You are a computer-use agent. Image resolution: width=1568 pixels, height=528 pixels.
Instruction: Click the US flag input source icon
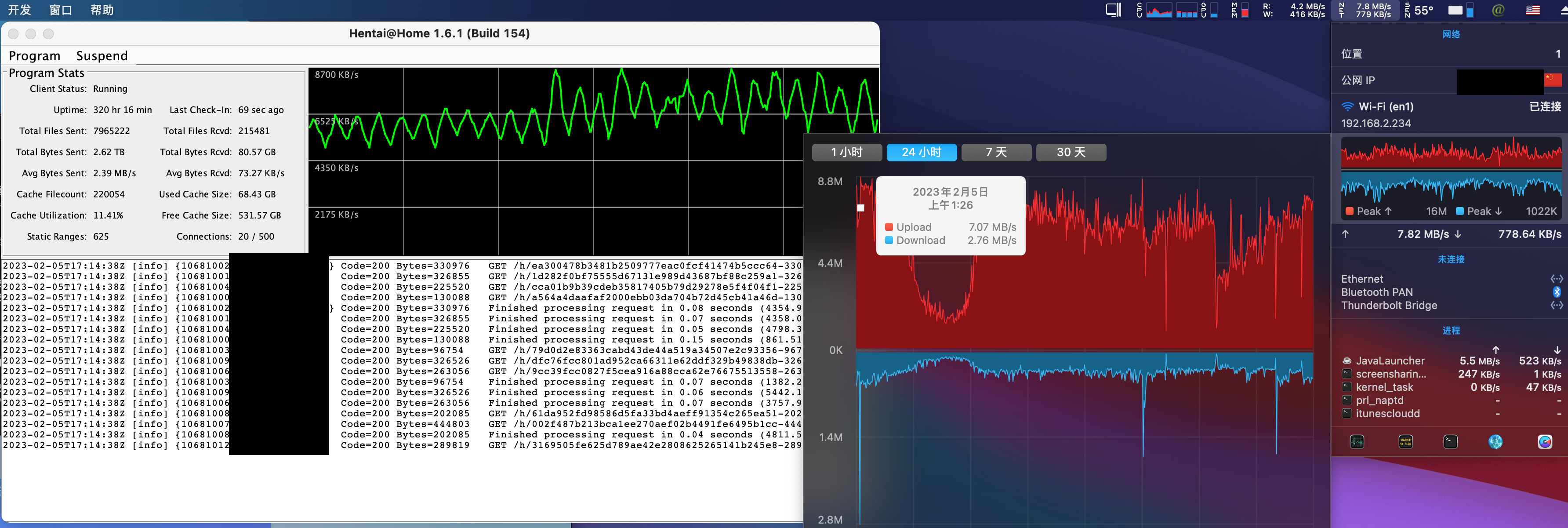(x=1533, y=10)
